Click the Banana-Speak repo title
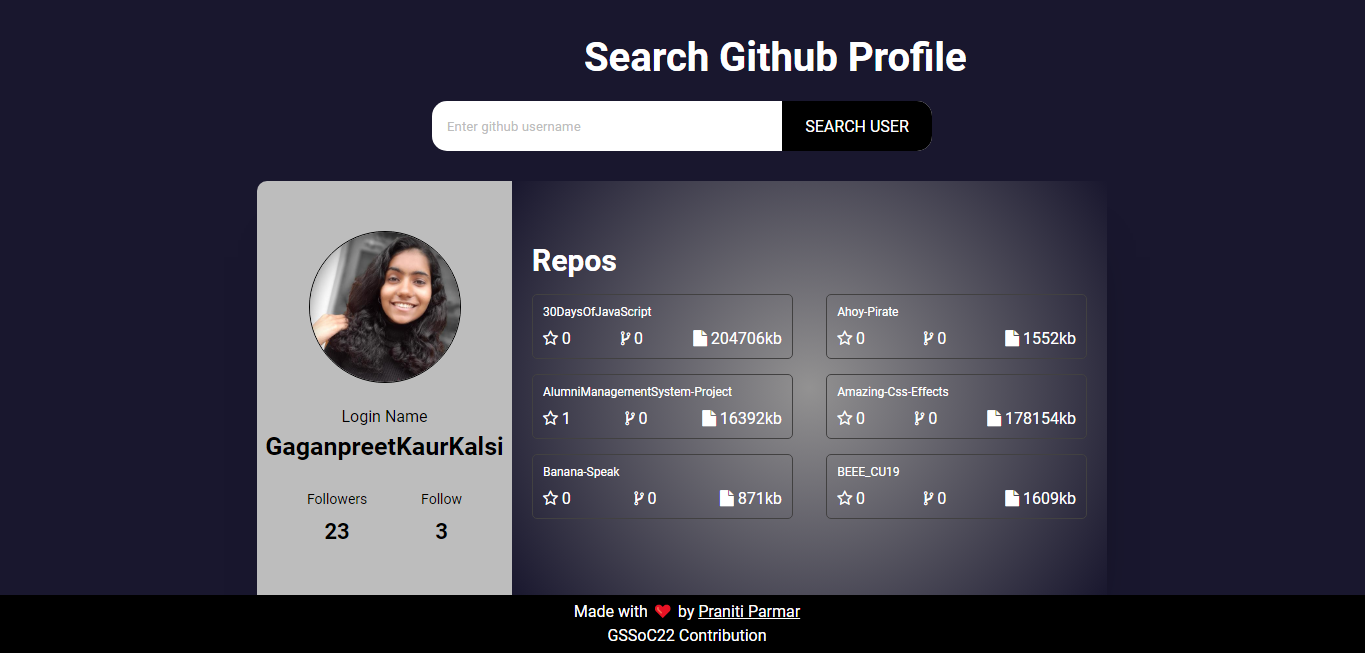This screenshot has height=653, width=1365. click(581, 472)
